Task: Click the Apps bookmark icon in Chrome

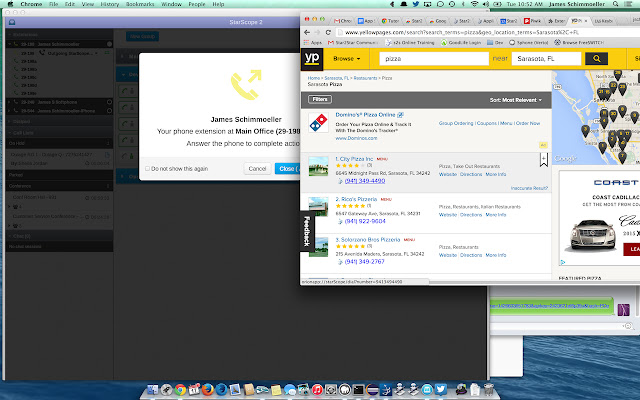Action: tap(307, 42)
